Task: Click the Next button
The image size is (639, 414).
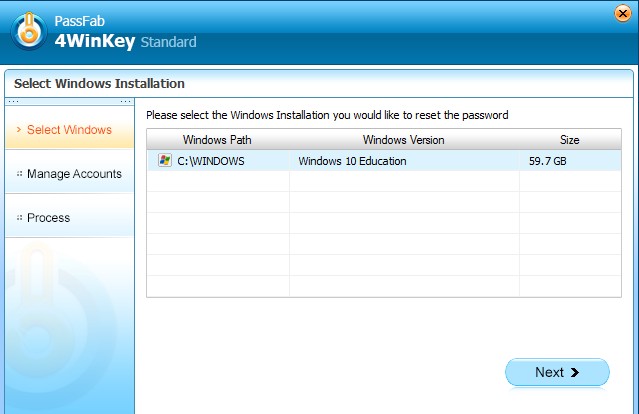Action: point(557,372)
